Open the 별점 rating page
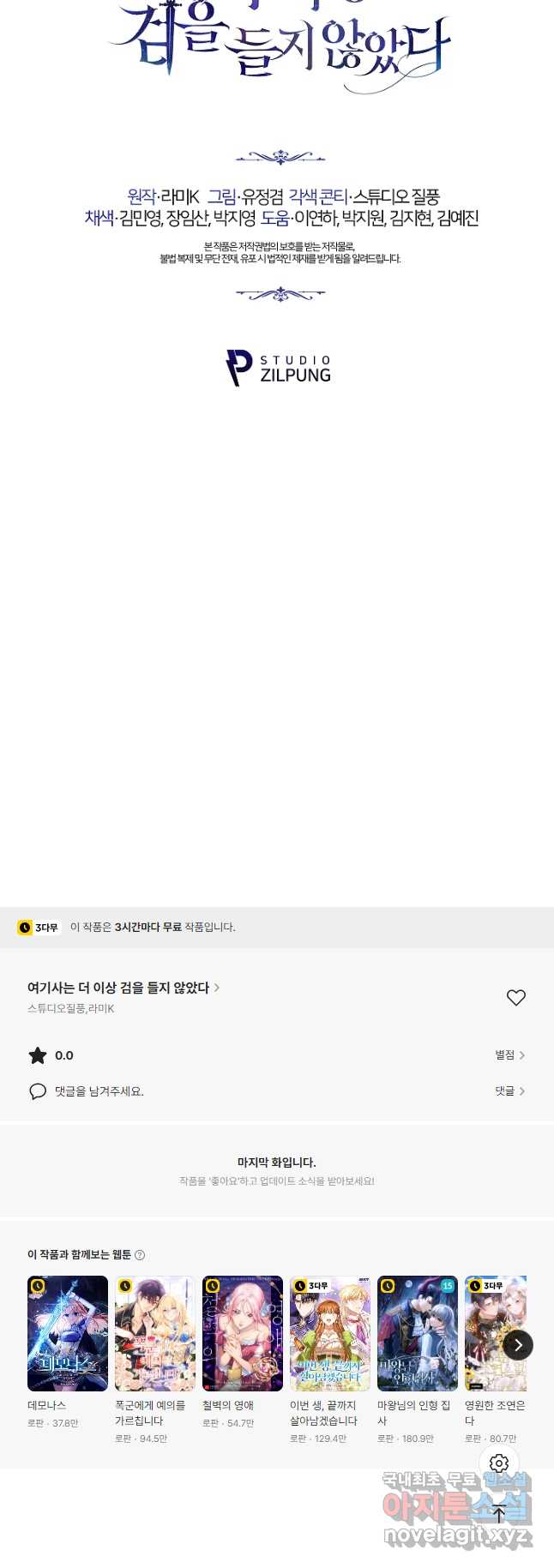This screenshot has width=554, height=1568. pos(509,1055)
